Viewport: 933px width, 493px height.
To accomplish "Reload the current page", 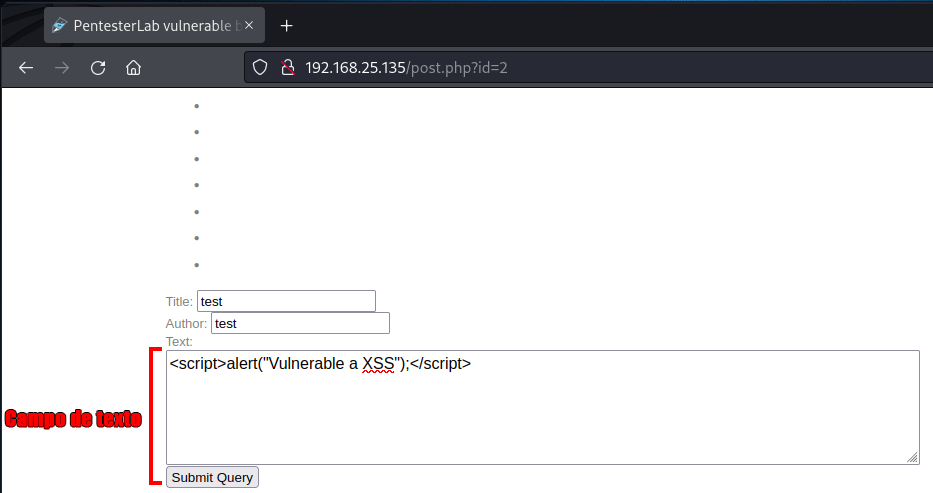I will tap(98, 68).
